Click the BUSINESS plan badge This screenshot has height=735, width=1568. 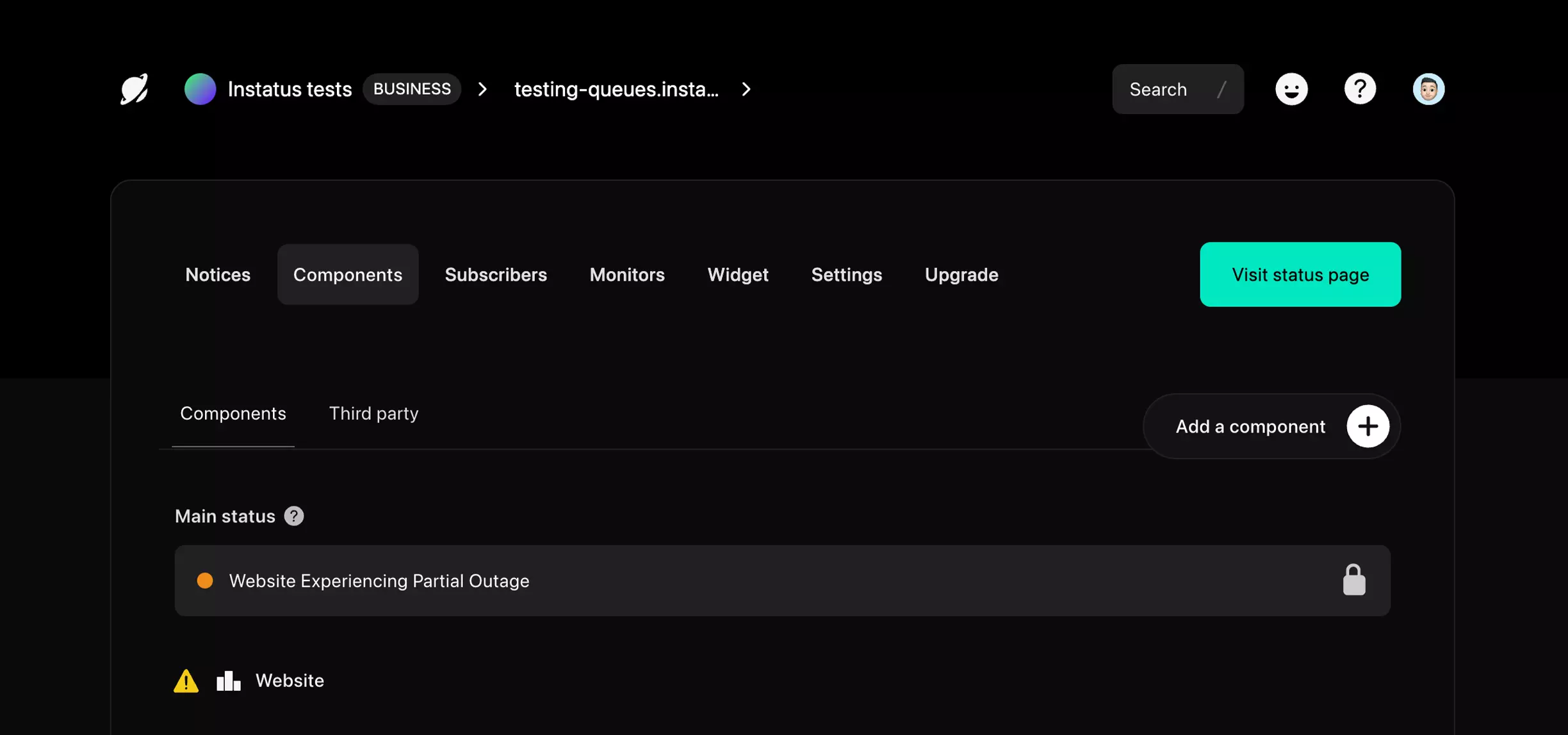[x=412, y=89]
